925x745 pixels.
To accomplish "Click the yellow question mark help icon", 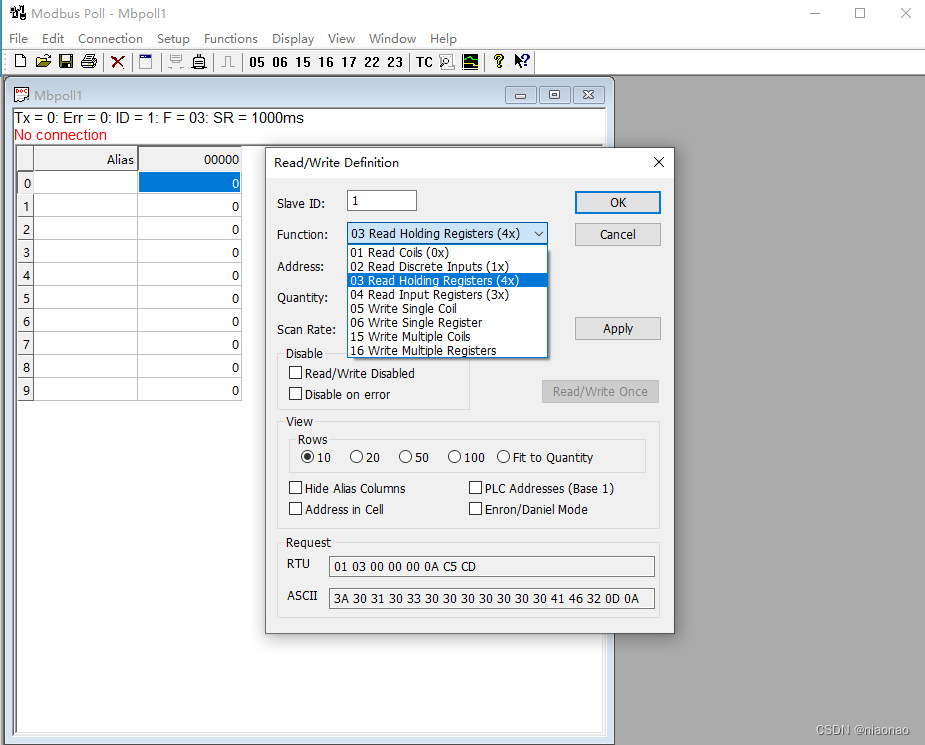I will point(499,61).
